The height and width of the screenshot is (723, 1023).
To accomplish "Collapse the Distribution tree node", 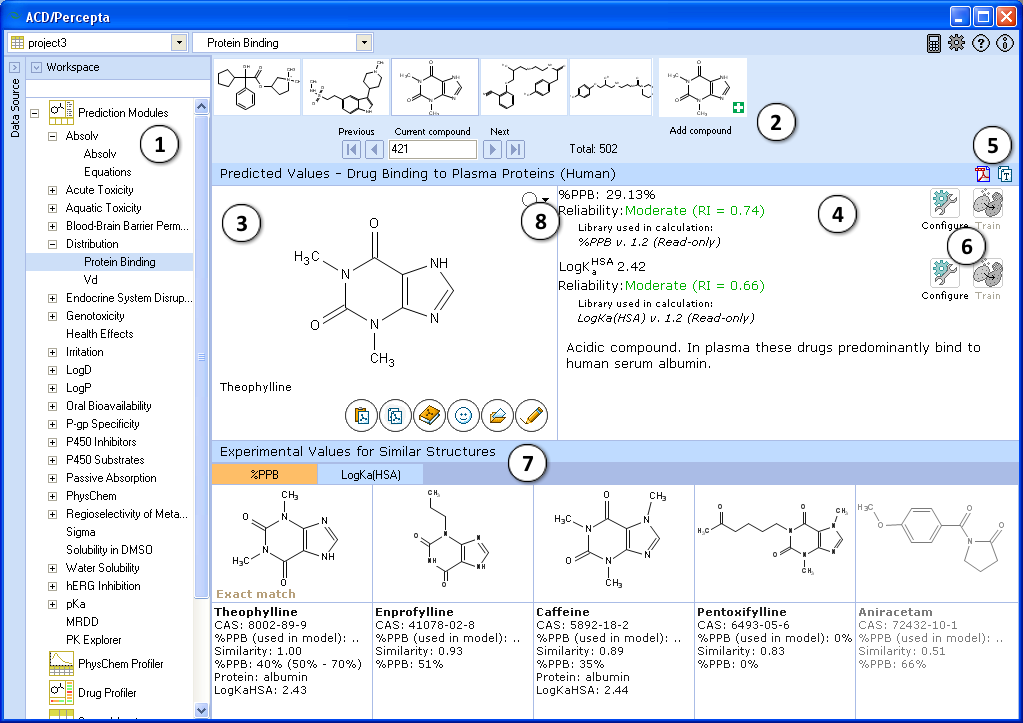I will coord(52,244).
